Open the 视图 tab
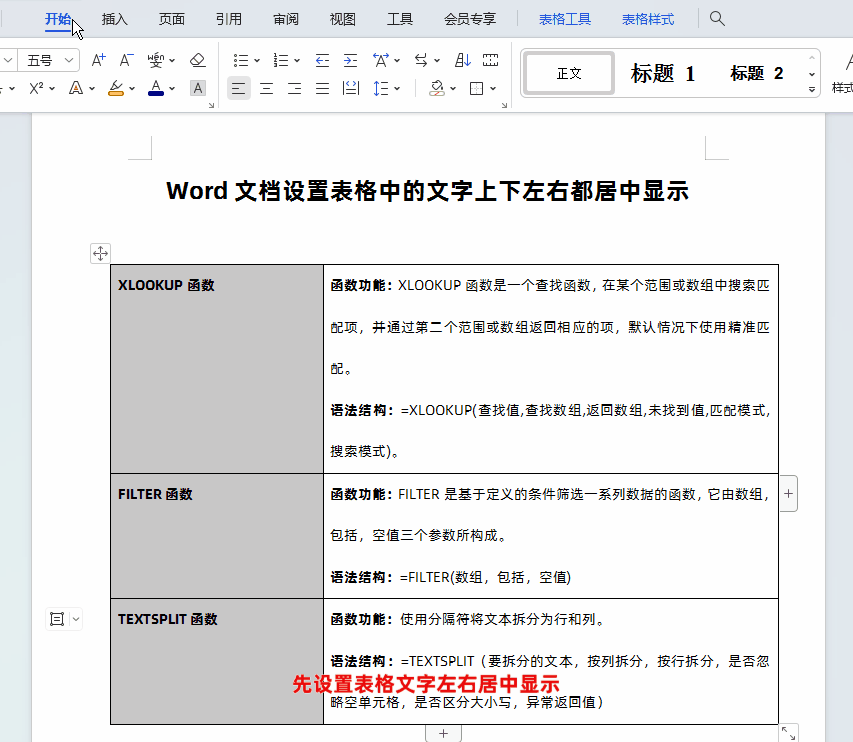Screen dimensions: 853x742 [x=343, y=19]
